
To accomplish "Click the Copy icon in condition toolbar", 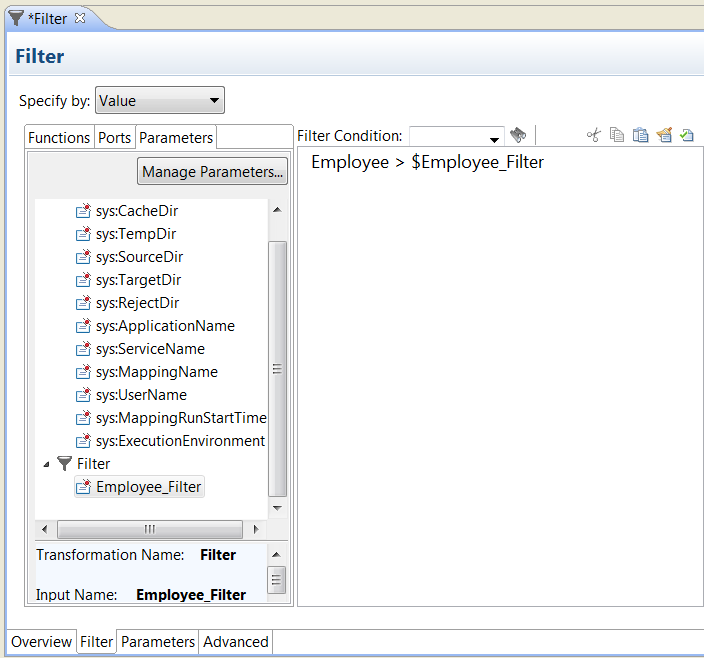I will 617,135.
